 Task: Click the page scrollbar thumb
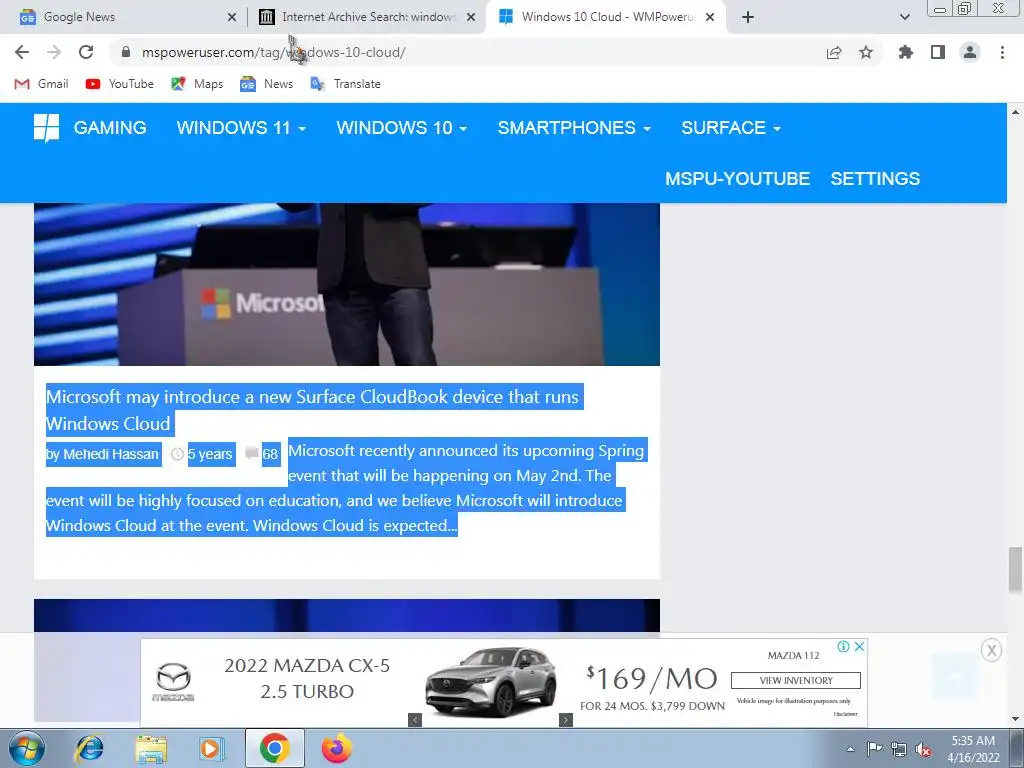(1015, 568)
